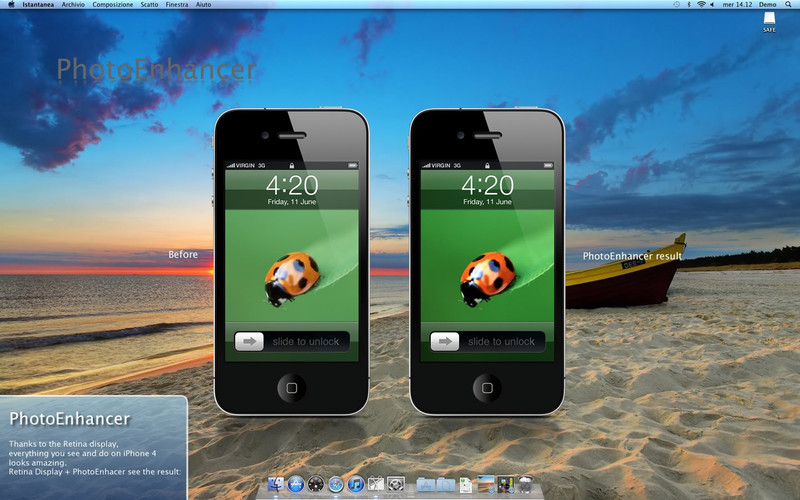Click 'Thanks to the Retina display' text
The image size is (800, 500).
tap(63, 444)
